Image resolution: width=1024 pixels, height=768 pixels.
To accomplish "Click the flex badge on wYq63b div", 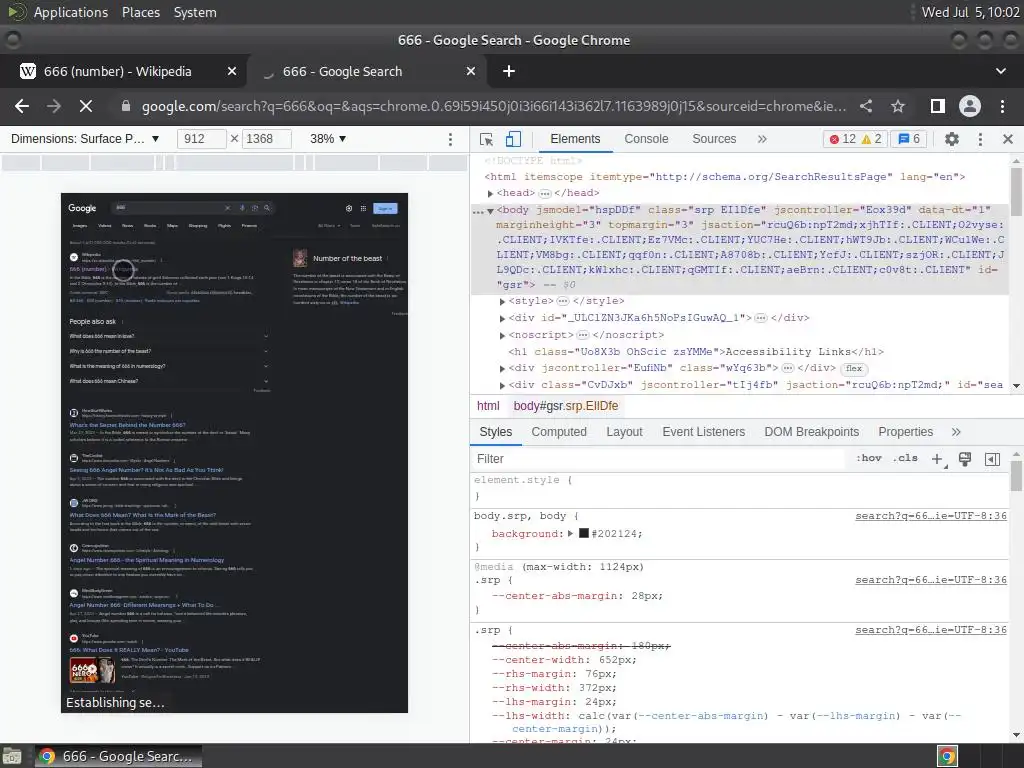I will click(854, 368).
